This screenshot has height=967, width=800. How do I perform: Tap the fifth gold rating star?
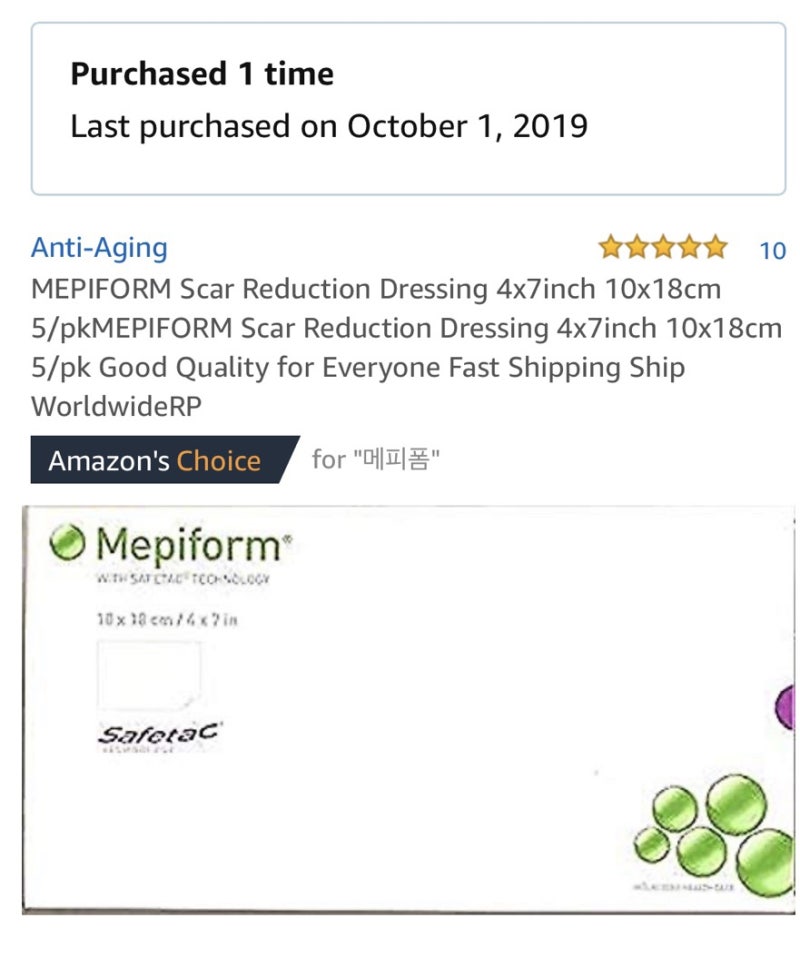(716, 247)
